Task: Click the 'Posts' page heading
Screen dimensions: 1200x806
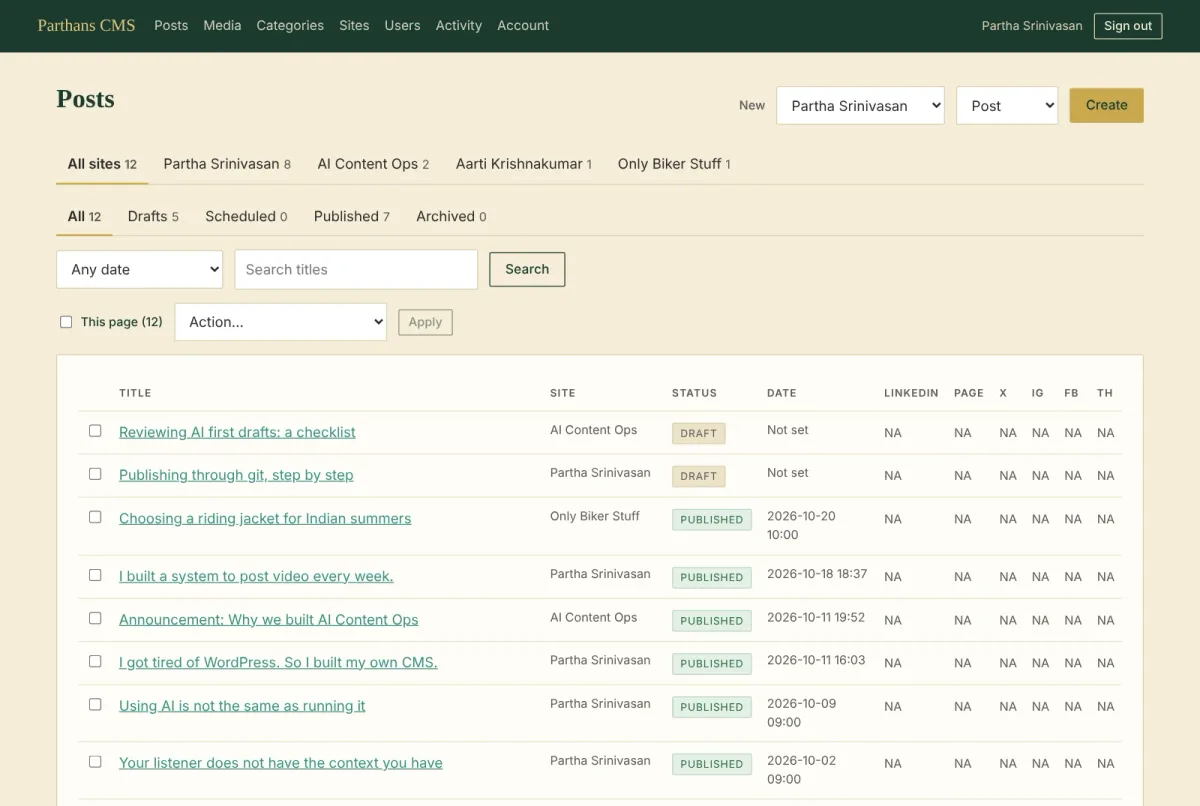Action: pos(86,99)
